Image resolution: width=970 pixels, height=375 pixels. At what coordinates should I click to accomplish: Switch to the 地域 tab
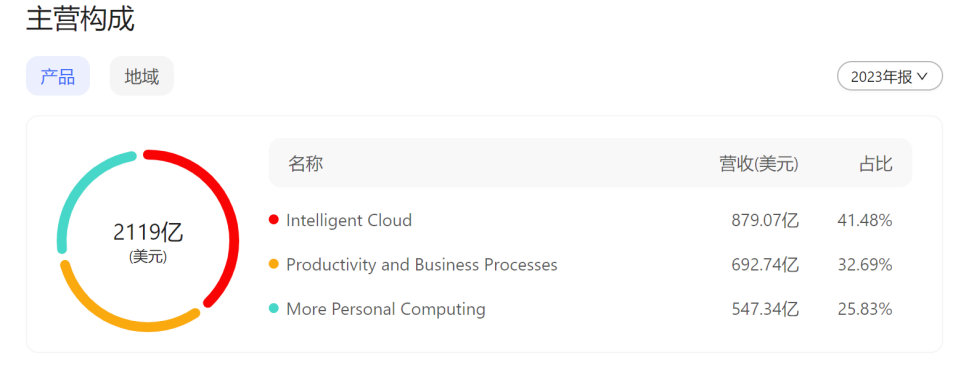tap(142, 76)
